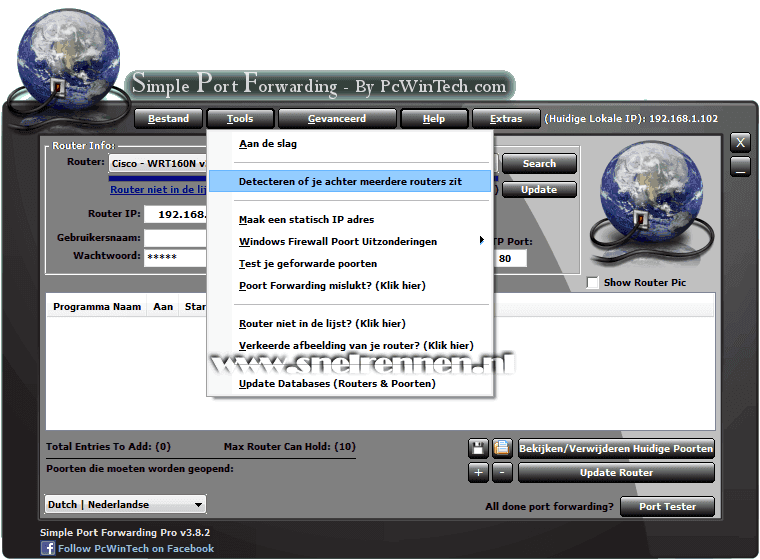760x560 pixels.
Task: Select Update Databases (Routers & Poorten)
Action: tap(350, 384)
